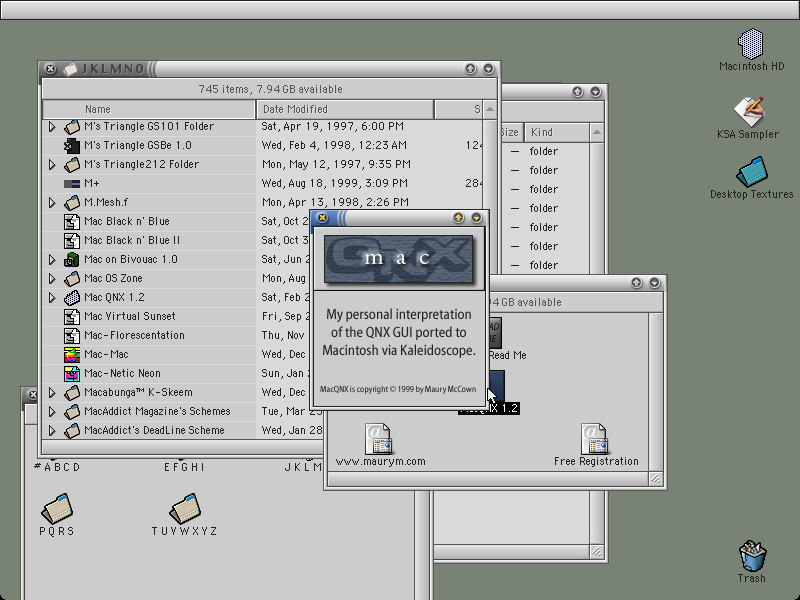Image resolution: width=800 pixels, height=600 pixels.
Task: Select the Desktop Textures folder icon
Action: 752,172
